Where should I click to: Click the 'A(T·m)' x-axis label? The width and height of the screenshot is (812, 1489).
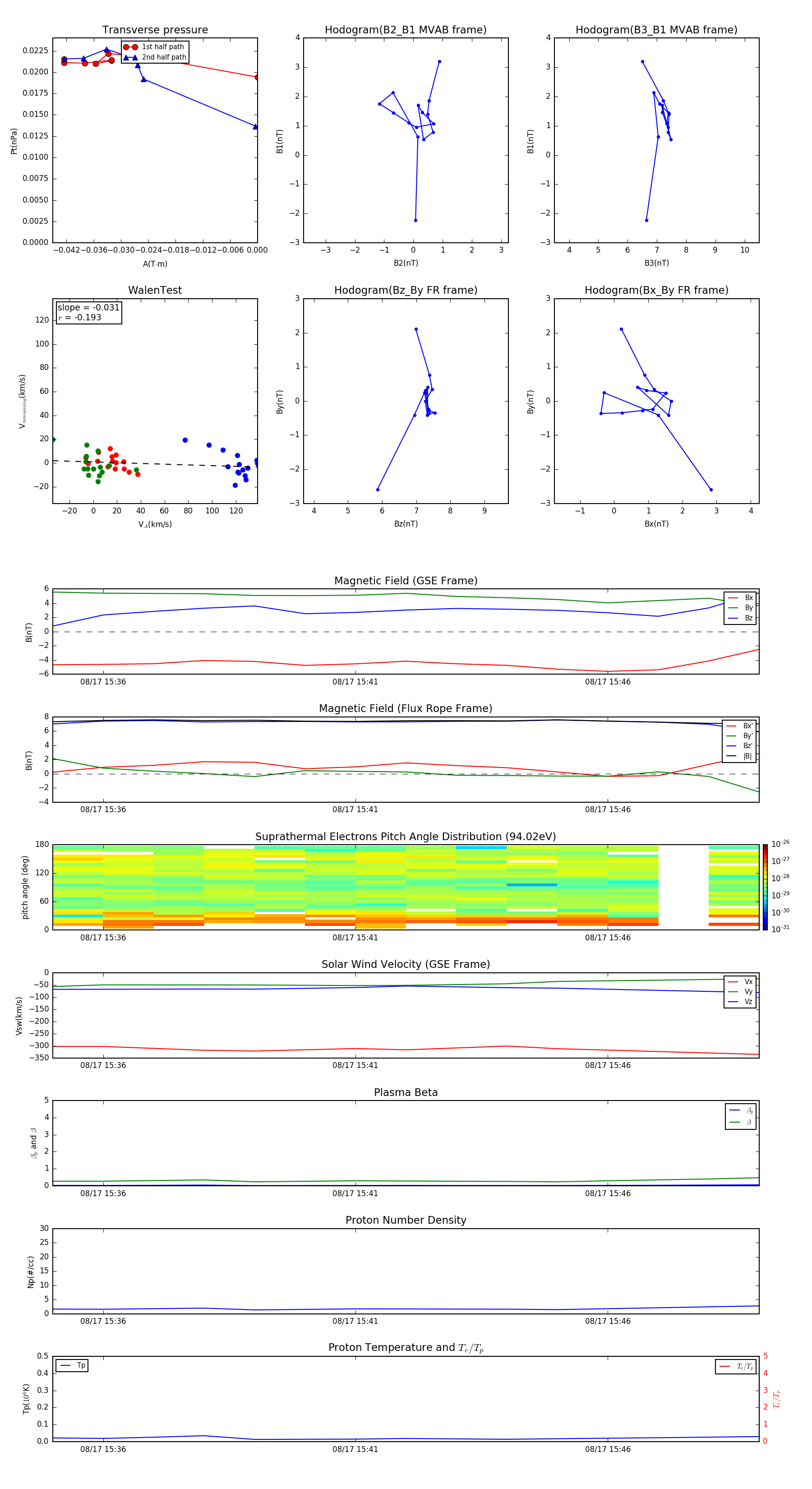(155, 264)
